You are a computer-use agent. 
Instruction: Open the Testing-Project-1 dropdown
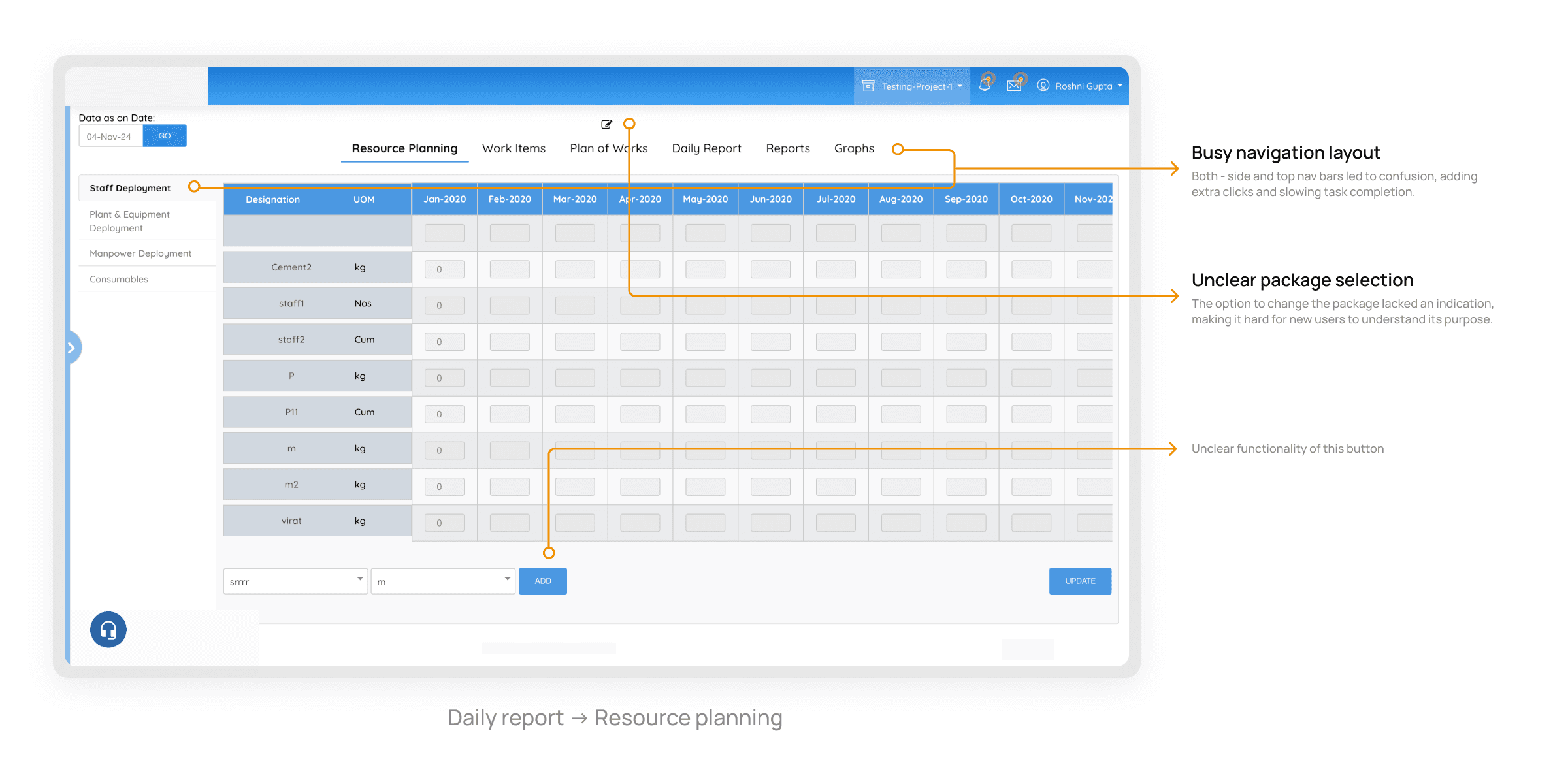tap(921, 86)
